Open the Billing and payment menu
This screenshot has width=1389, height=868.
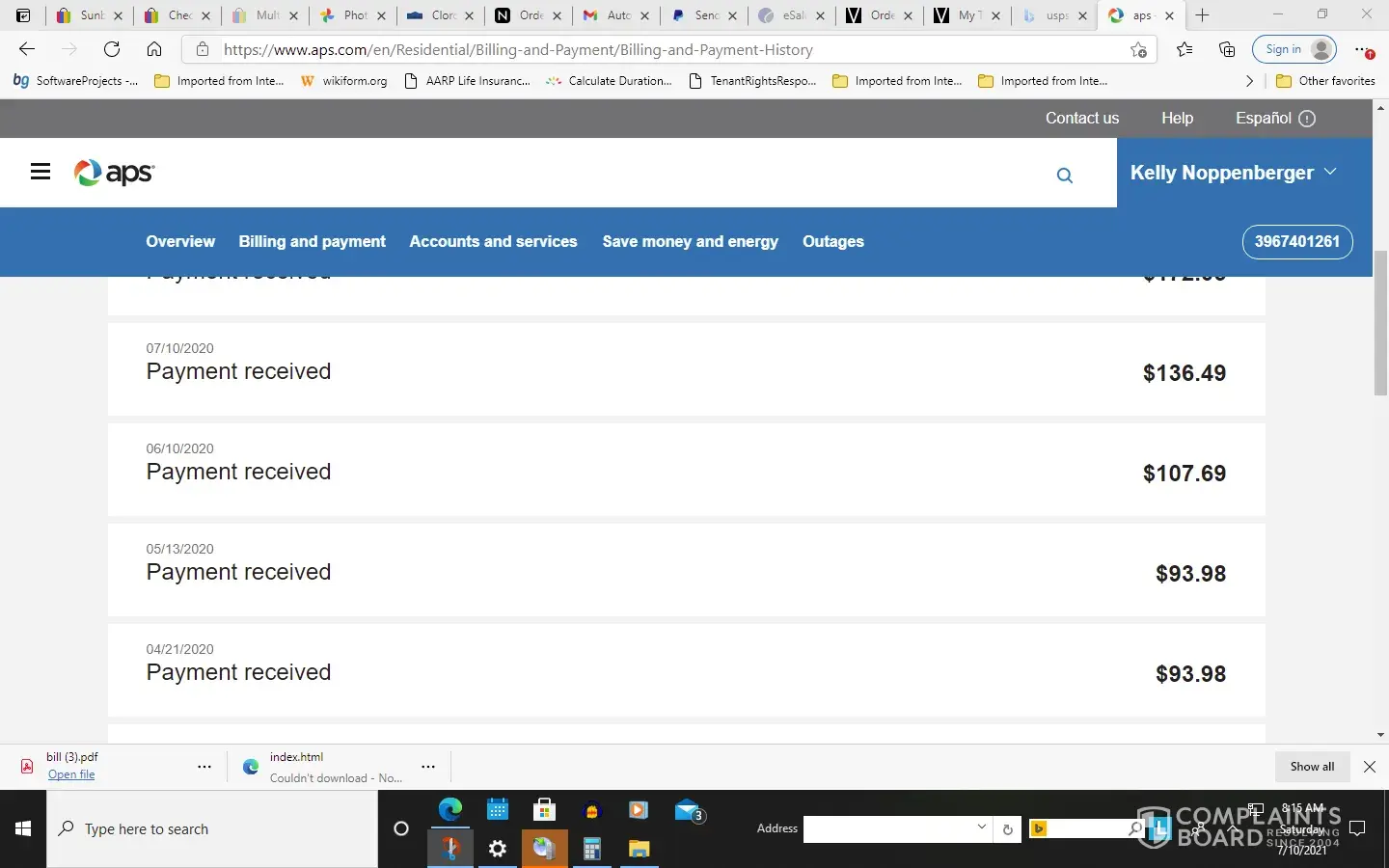[x=312, y=241]
